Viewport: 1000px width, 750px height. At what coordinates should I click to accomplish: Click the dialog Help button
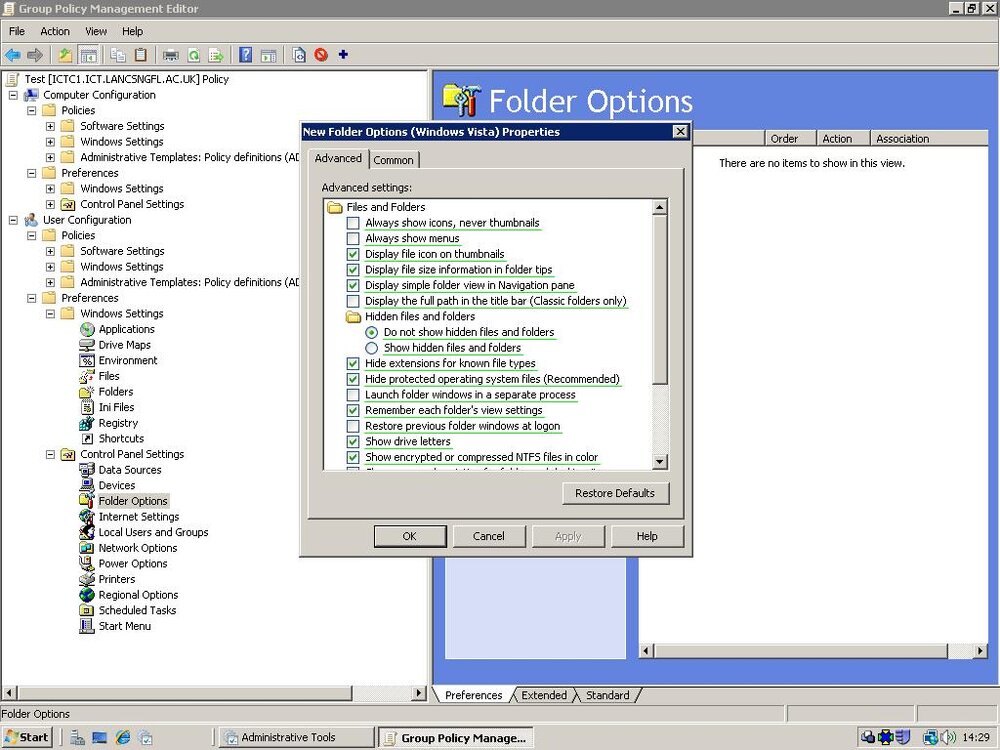[x=647, y=536]
